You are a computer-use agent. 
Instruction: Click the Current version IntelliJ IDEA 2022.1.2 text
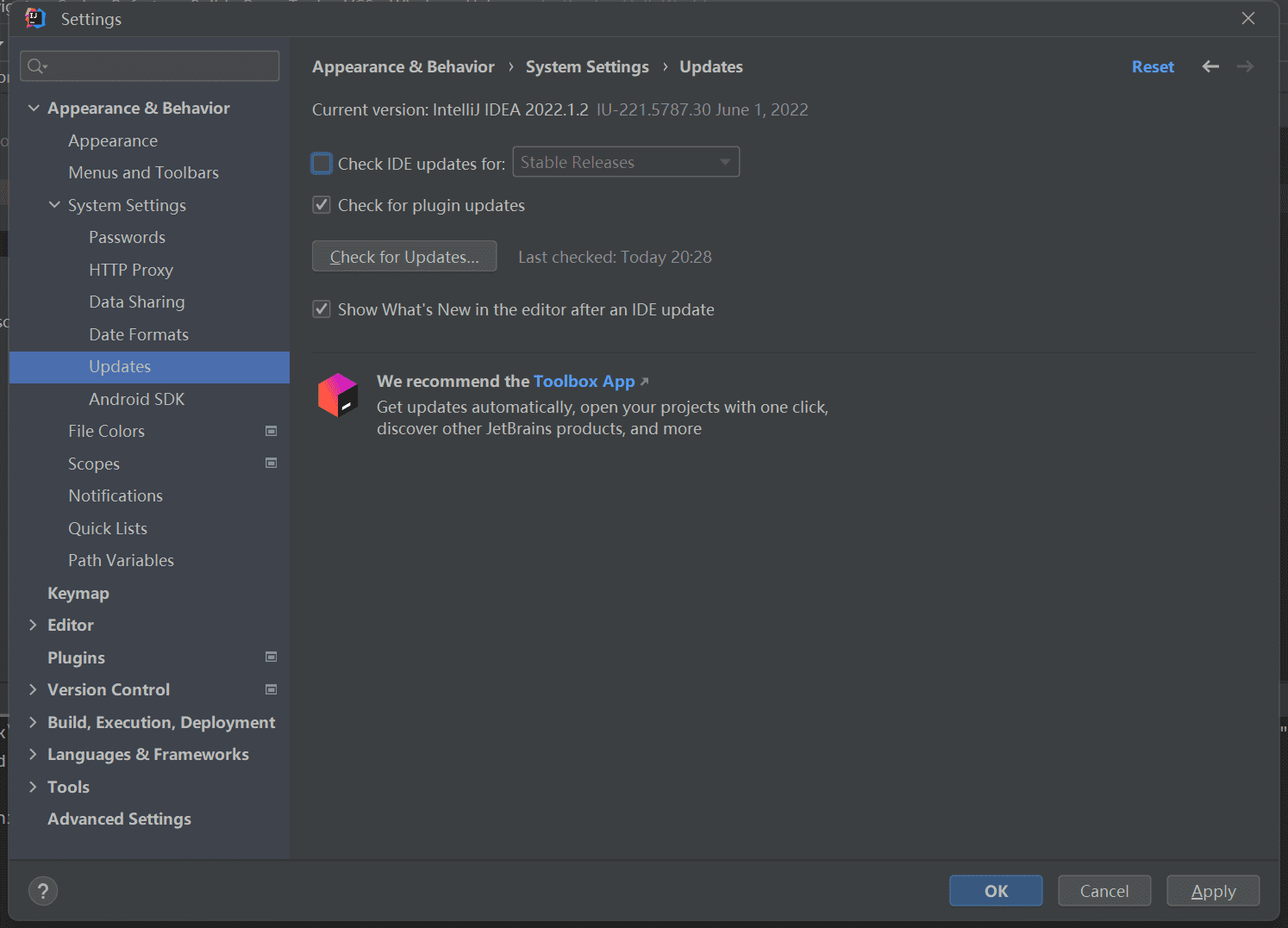(x=450, y=109)
